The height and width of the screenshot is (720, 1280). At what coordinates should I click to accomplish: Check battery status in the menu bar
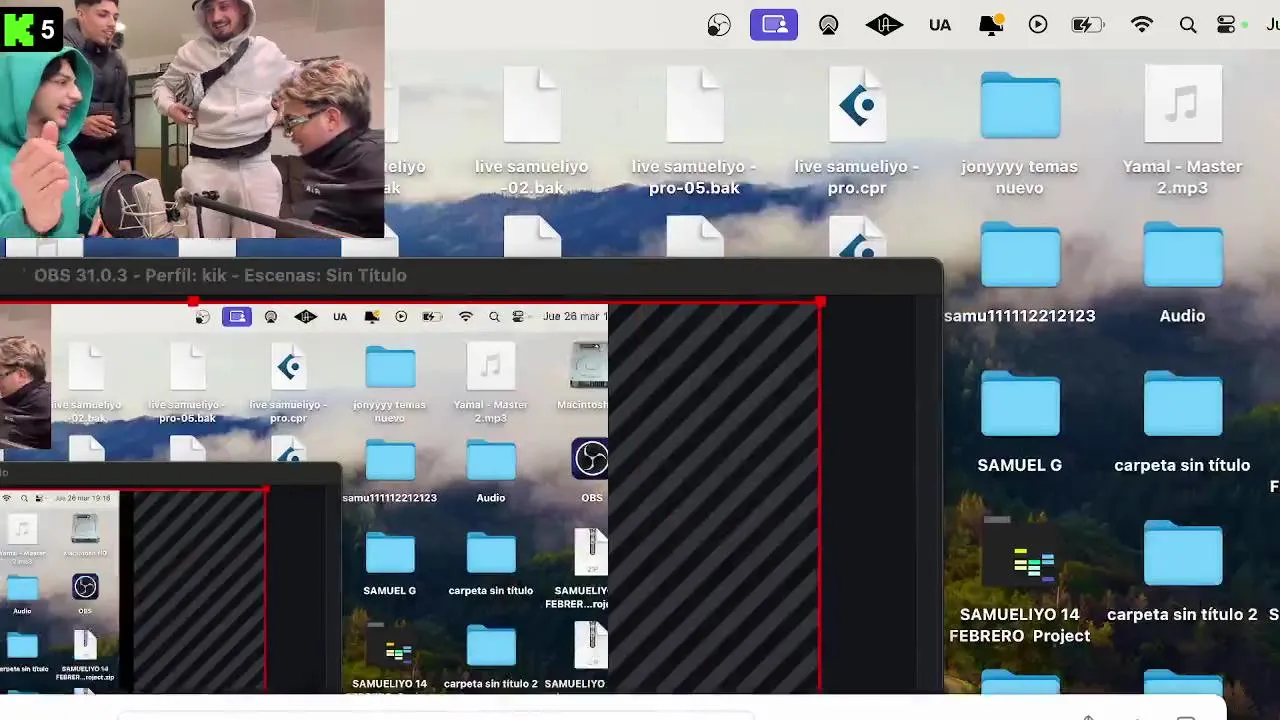tap(1088, 25)
